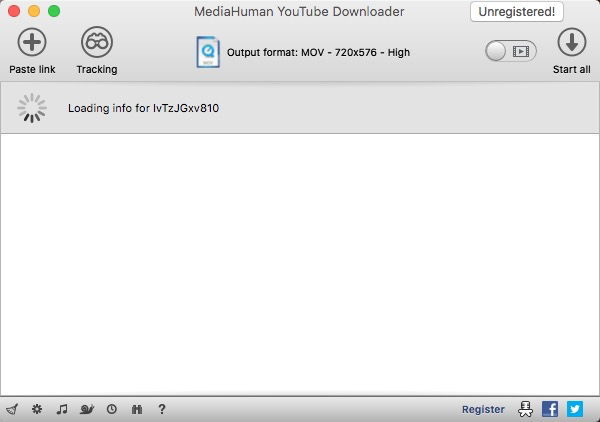600x422 pixels.
Task: Minimize window with the yellow button
Action: click(34, 11)
